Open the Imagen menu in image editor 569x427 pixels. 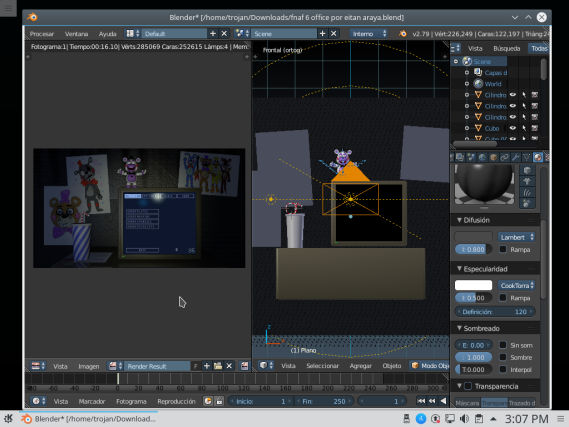pyautogui.click(x=89, y=366)
